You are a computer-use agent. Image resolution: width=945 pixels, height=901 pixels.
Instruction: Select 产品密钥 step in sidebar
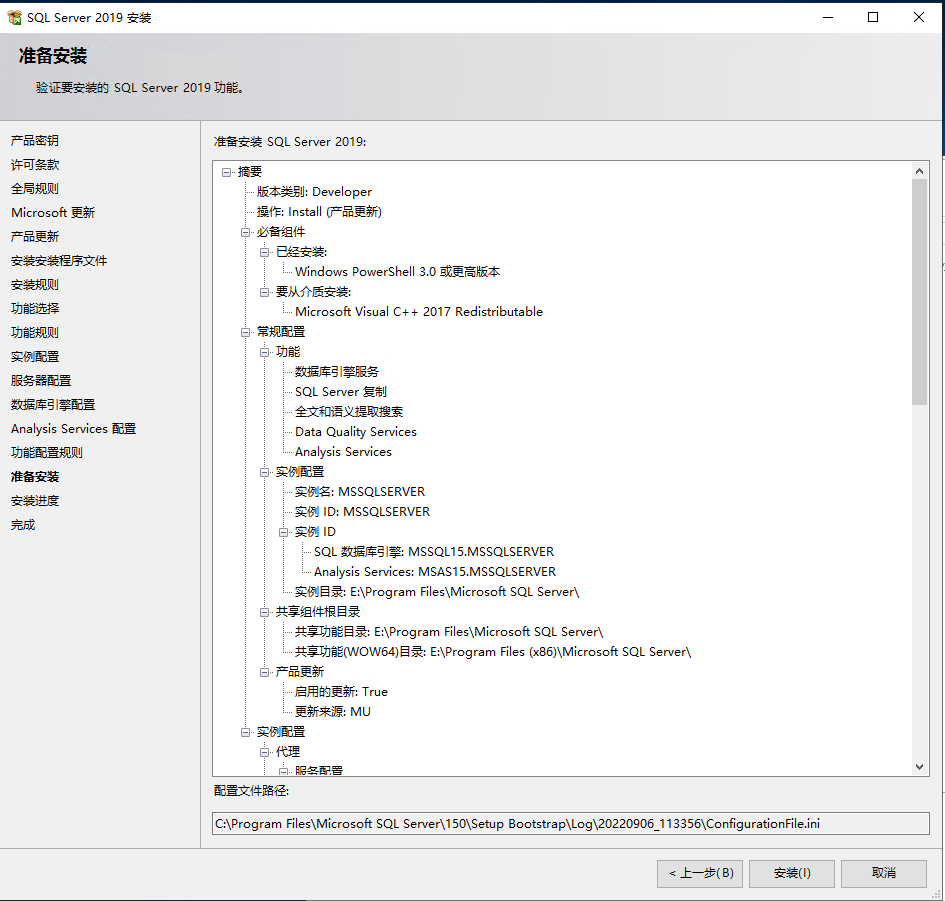34,140
